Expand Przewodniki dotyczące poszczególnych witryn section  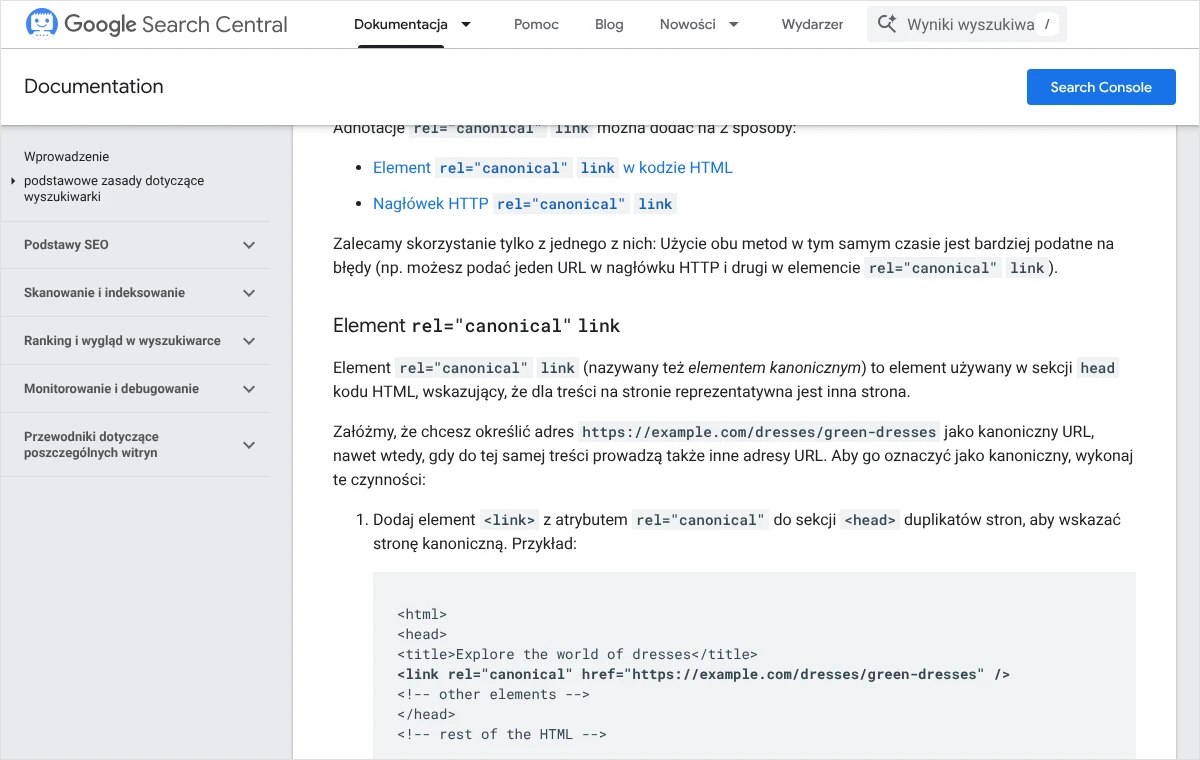[249, 445]
